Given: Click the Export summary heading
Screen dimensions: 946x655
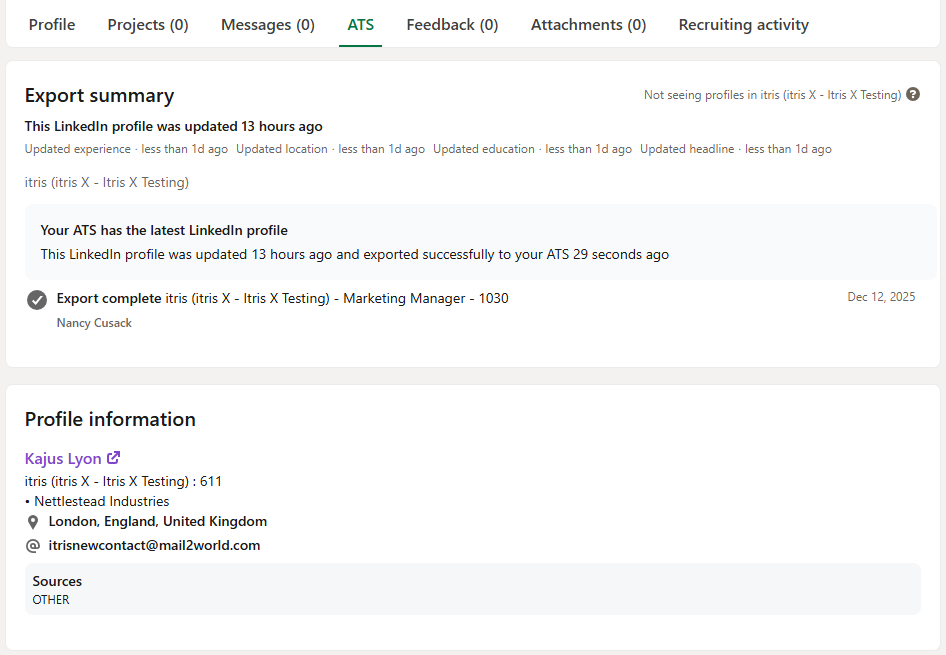Looking at the screenshot, I should (100, 95).
